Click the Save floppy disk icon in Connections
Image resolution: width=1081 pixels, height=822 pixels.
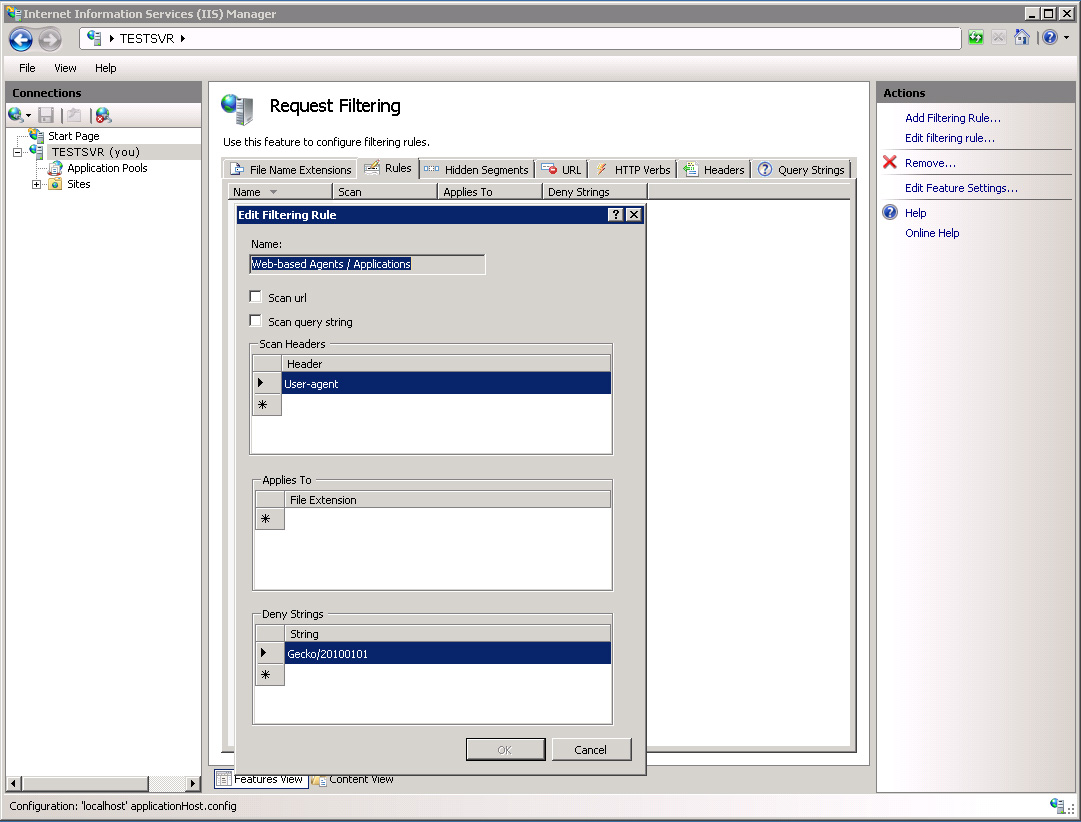(46, 115)
